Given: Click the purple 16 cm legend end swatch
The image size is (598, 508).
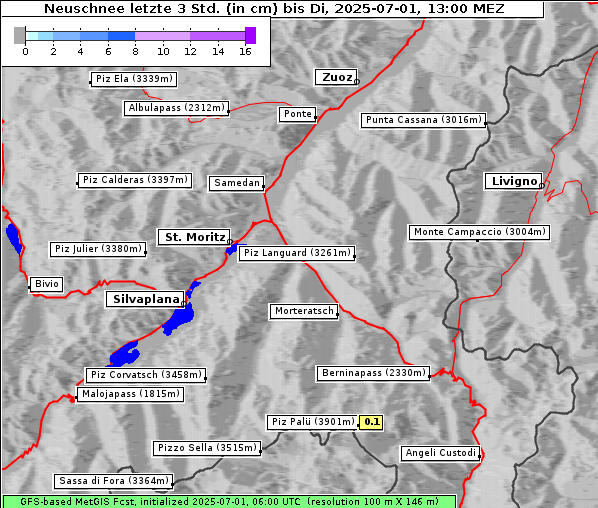Looking at the screenshot, I should [251, 35].
